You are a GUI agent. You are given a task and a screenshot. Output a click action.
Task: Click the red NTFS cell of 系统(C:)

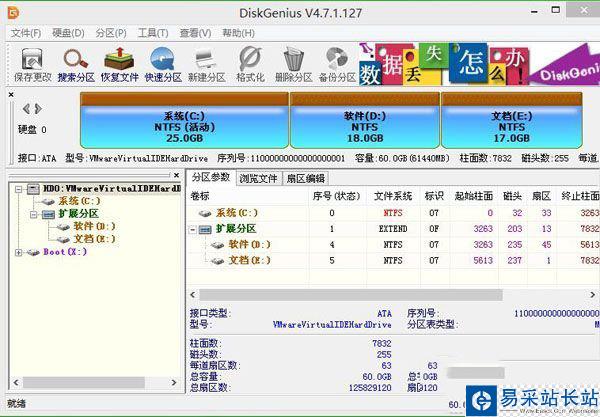click(393, 213)
